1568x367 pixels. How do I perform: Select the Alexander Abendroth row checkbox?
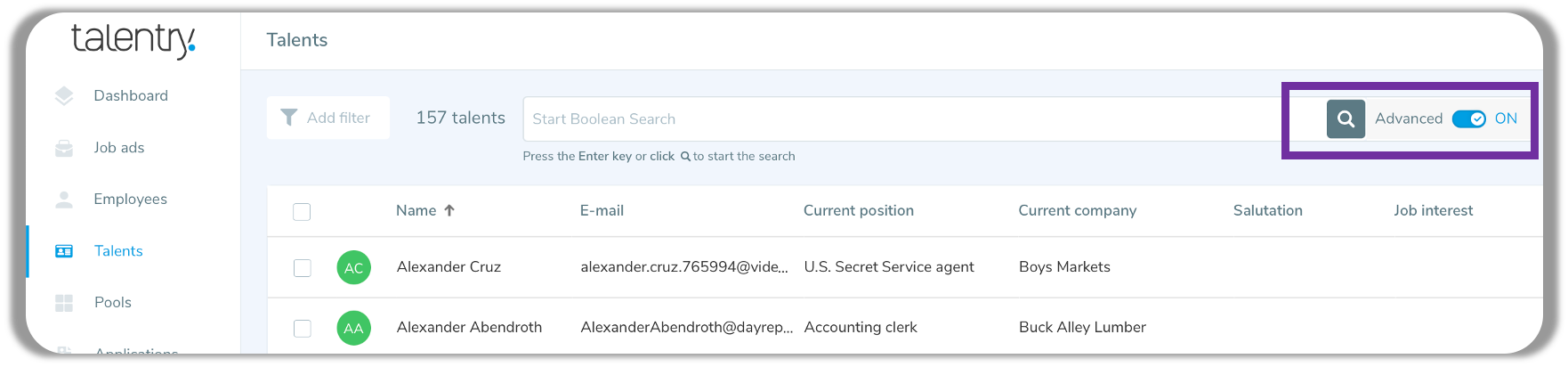click(x=303, y=328)
